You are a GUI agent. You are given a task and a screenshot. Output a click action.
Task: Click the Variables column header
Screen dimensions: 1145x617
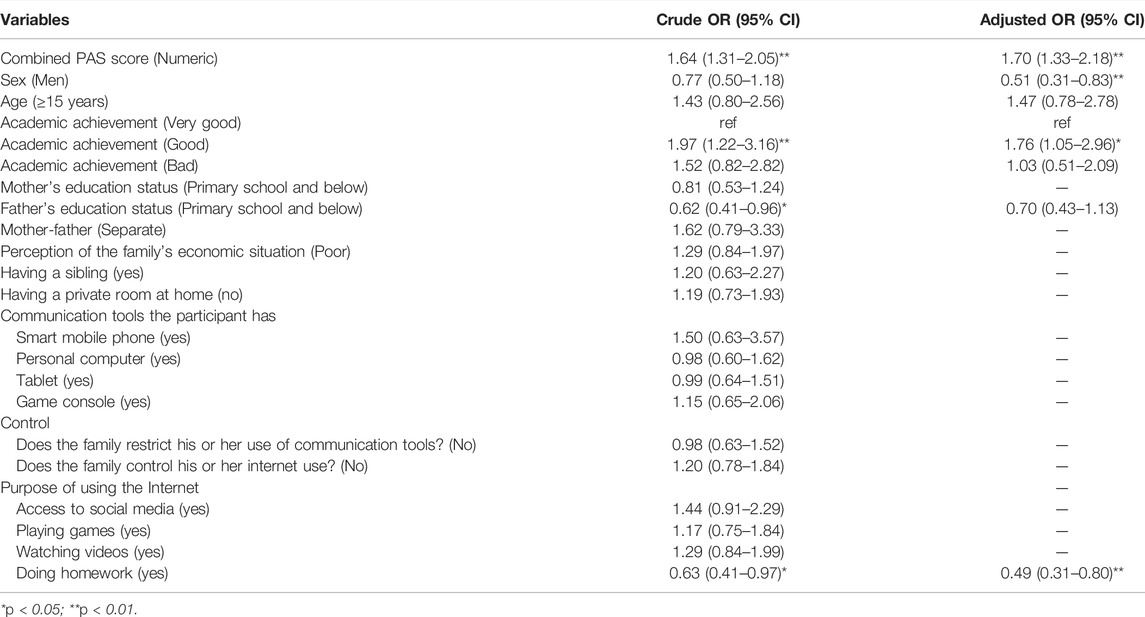pyautogui.click(x=35, y=20)
